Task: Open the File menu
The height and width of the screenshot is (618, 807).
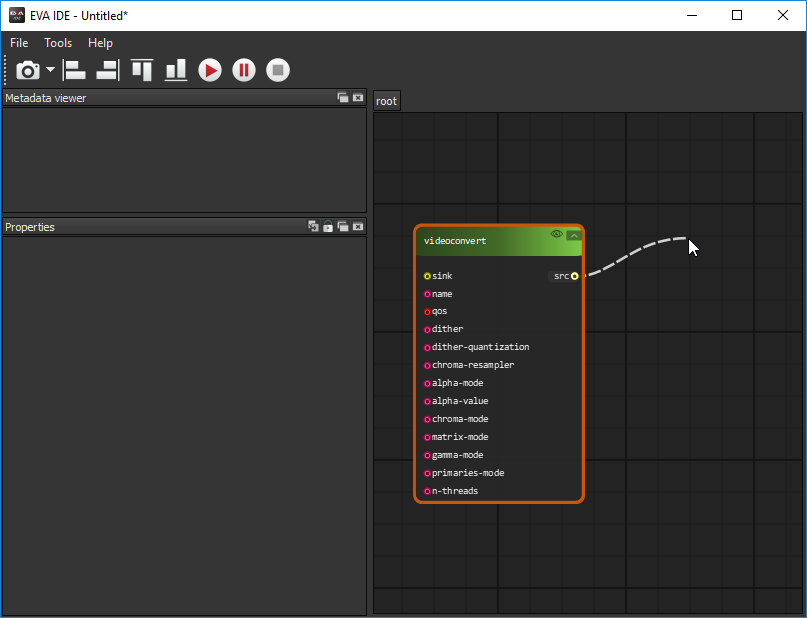Action: pyautogui.click(x=19, y=43)
